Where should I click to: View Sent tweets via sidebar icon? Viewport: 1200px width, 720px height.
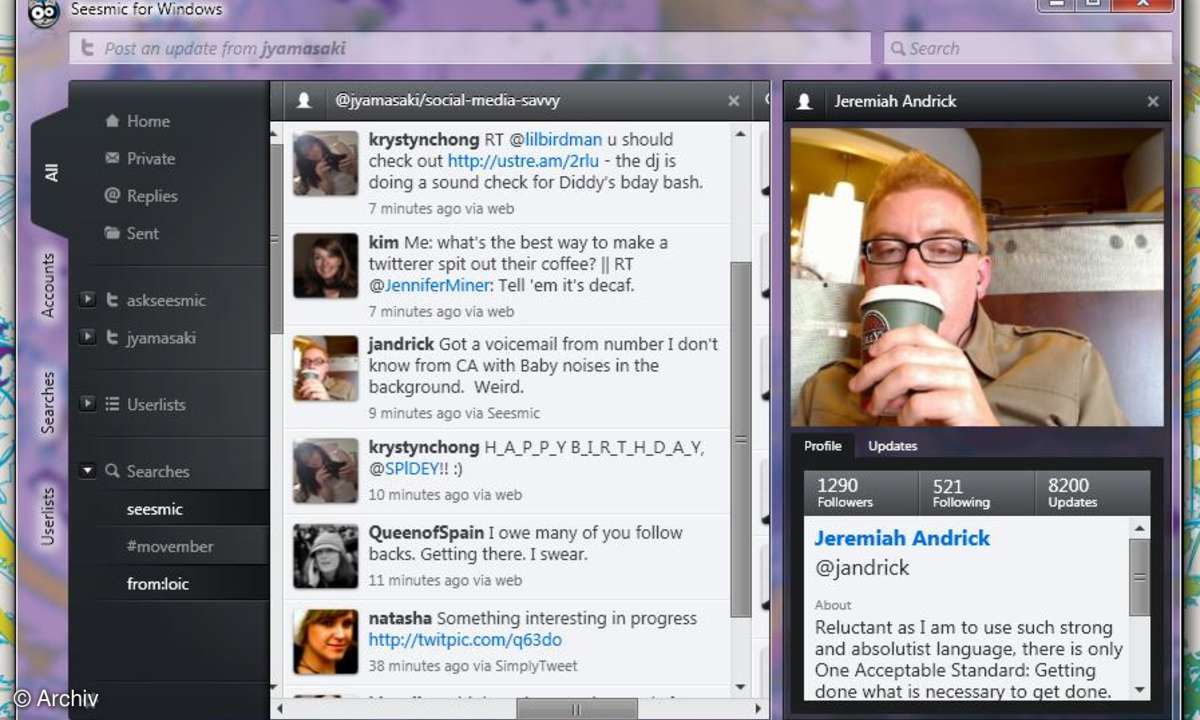(114, 233)
